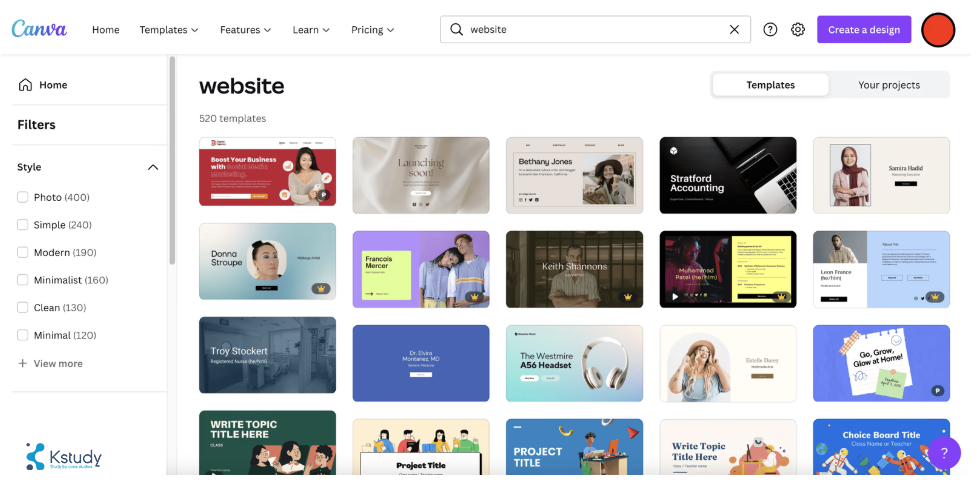Open settings gear icon
The height and width of the screenshot is (497, 977).
click(798, 30)
